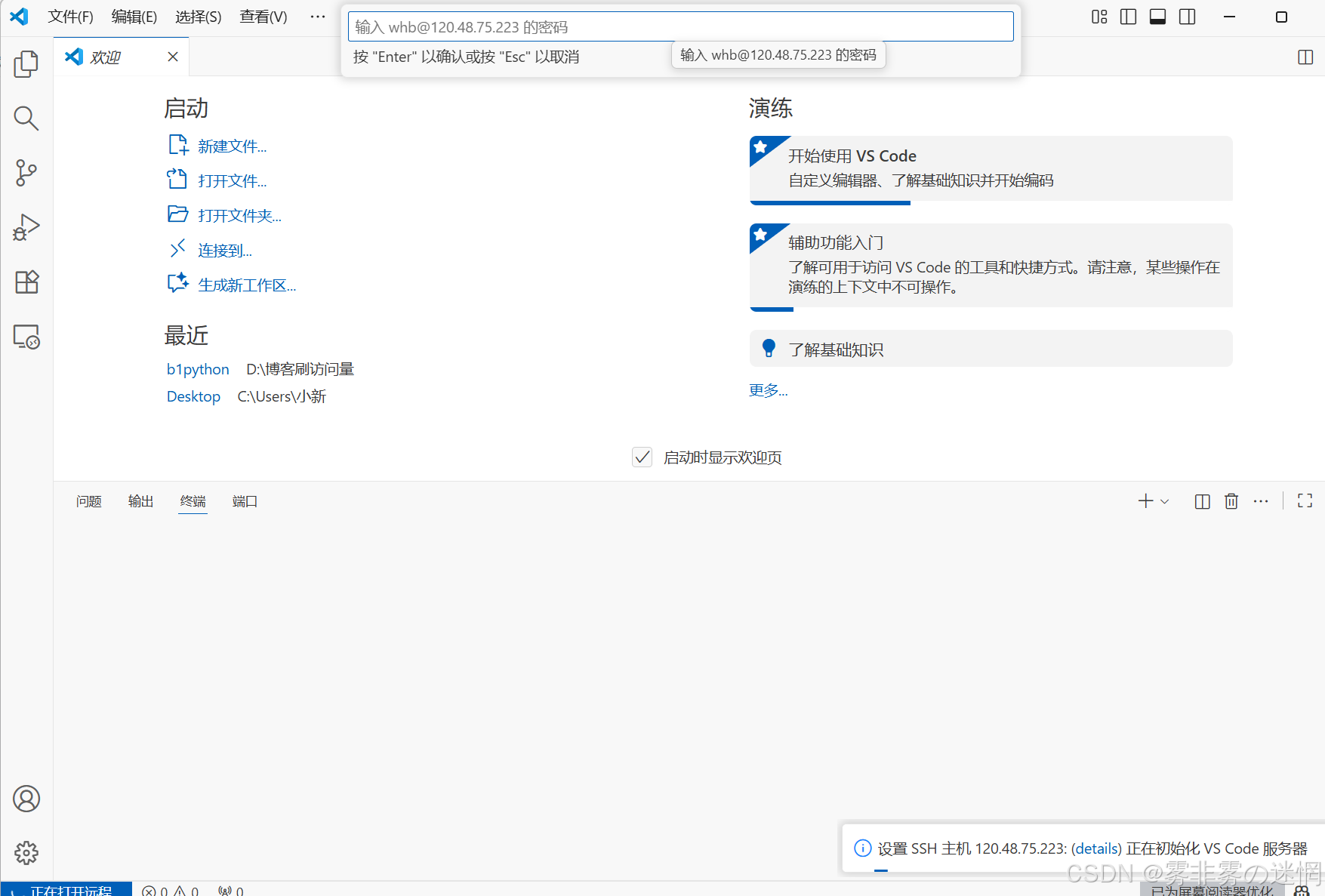1325x896 pixels.
Task: Open the Explorer view in activity bar
Action: point(26,64)
